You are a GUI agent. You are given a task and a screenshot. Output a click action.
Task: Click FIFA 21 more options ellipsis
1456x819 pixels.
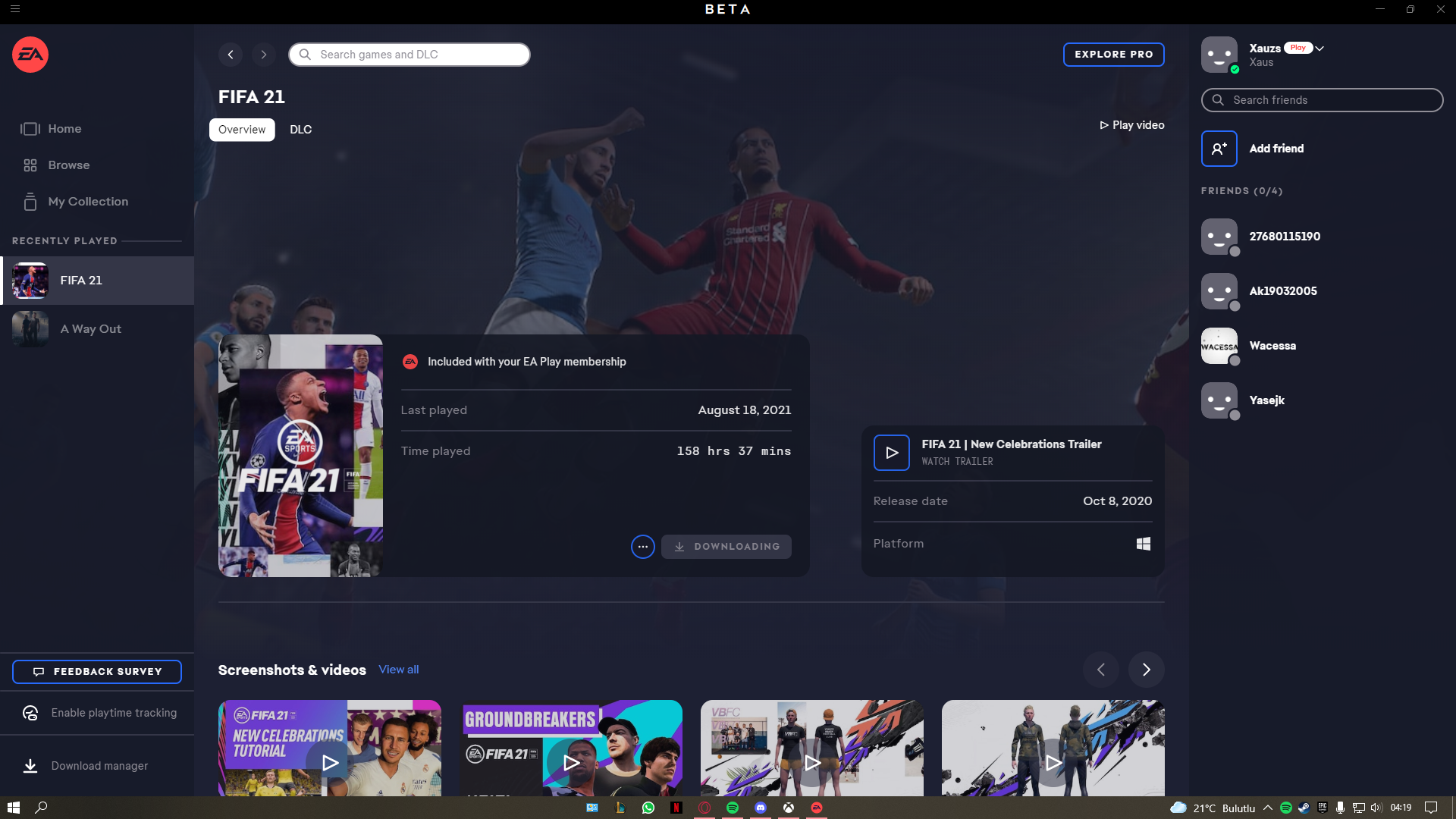point(642,547)
